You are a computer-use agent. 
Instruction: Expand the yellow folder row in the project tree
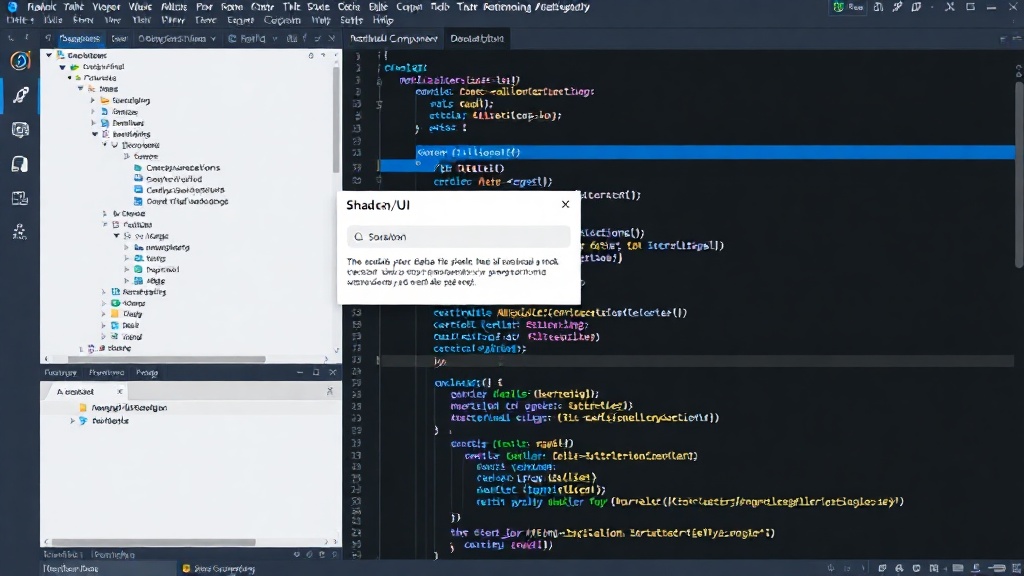click(x=103, y=314)
